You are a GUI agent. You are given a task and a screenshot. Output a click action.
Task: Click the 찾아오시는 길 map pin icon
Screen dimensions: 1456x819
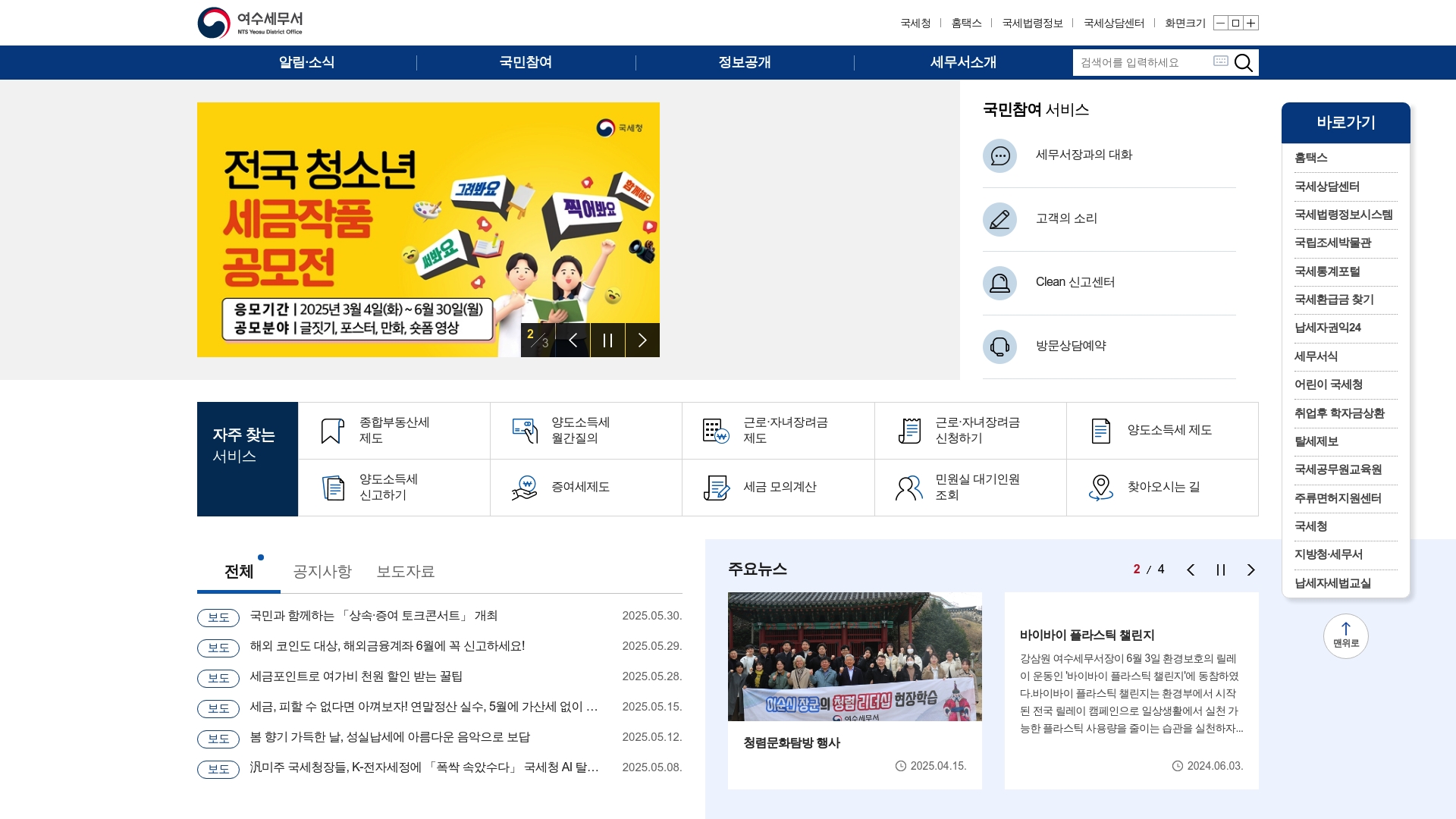(1100, 488)
